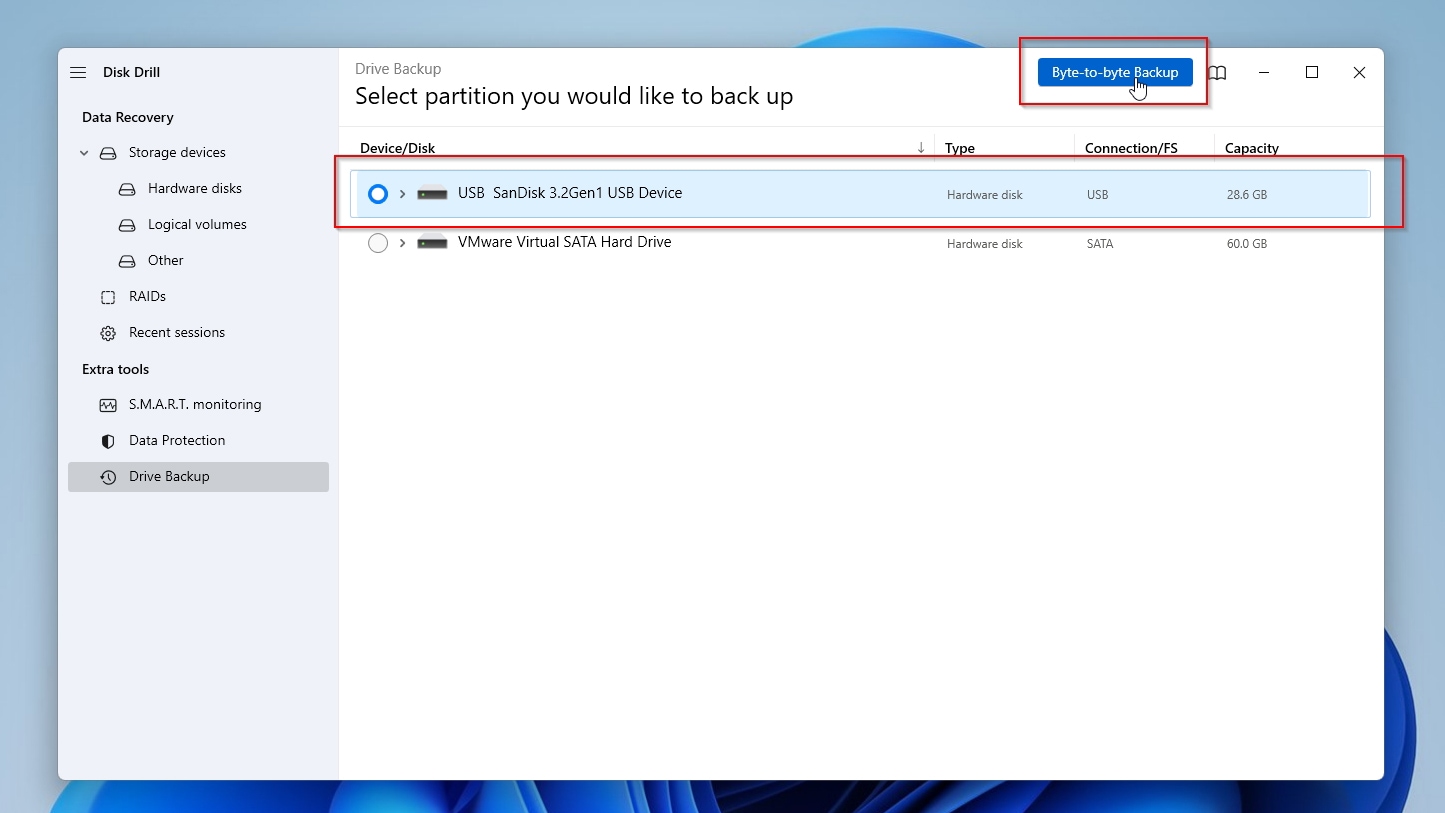Click the RAIDs dashed-square icon
1445x813 pixels.
(x=108, y=297)
